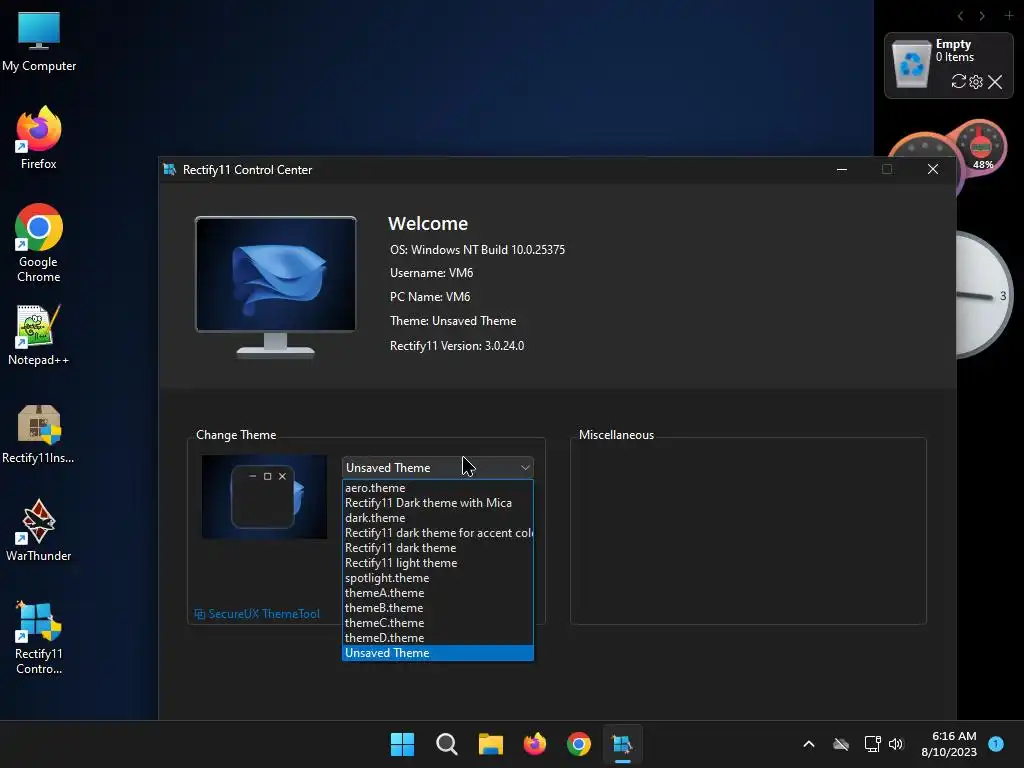The image size is (1024, 768).
Task: Go to next gadget page arrow
Action: pos(982,16)
